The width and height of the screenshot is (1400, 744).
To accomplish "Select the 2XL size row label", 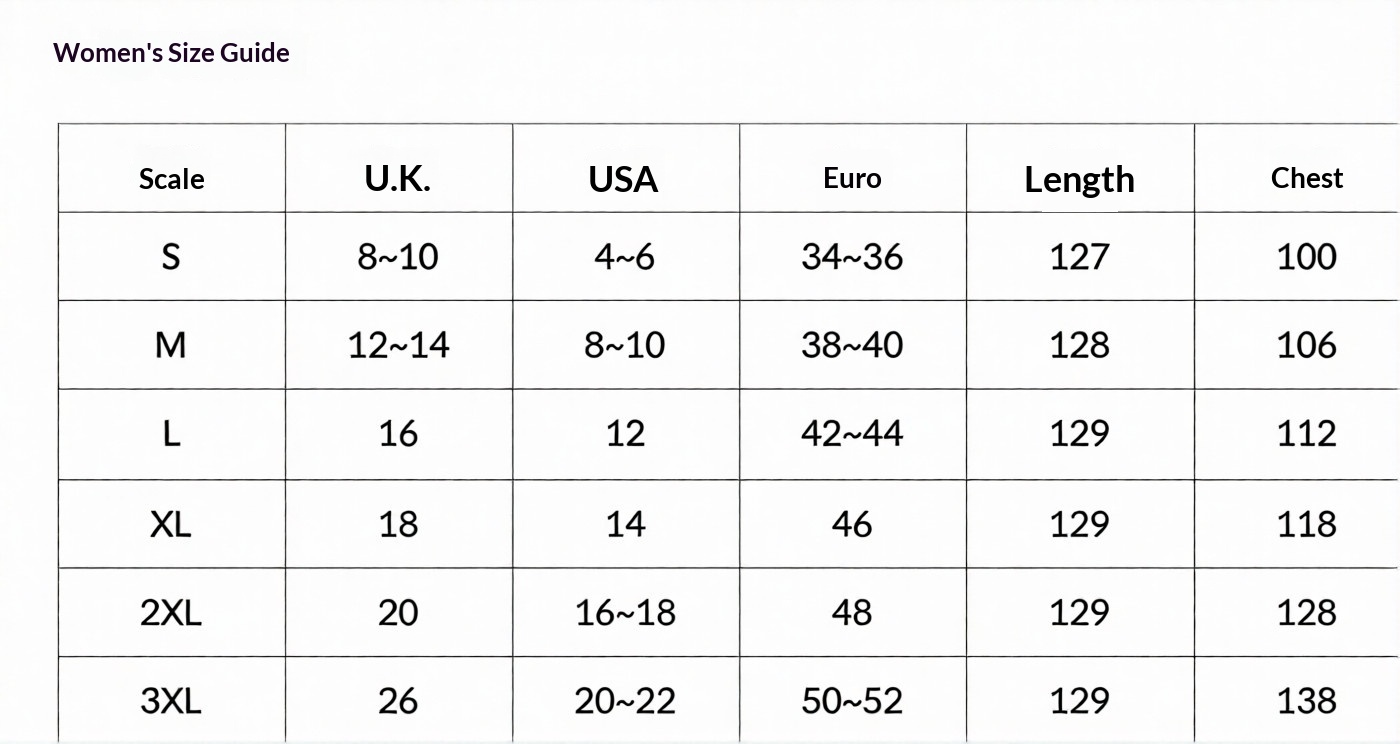I will tap(171, 612).
